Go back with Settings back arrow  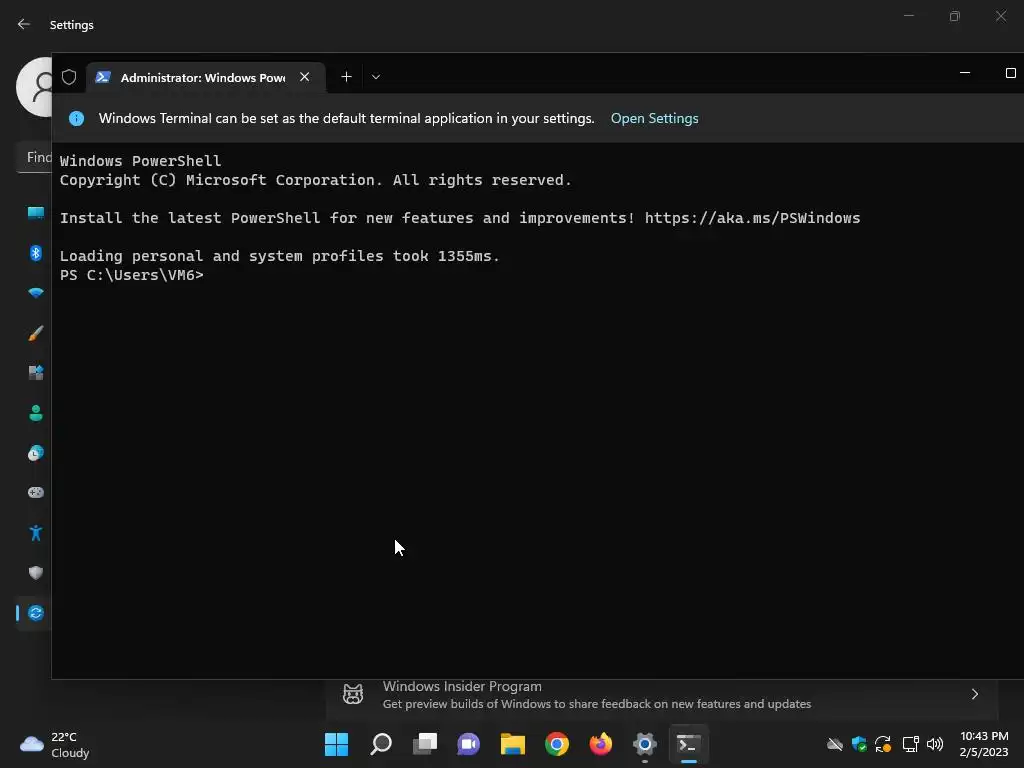(24, 24)
